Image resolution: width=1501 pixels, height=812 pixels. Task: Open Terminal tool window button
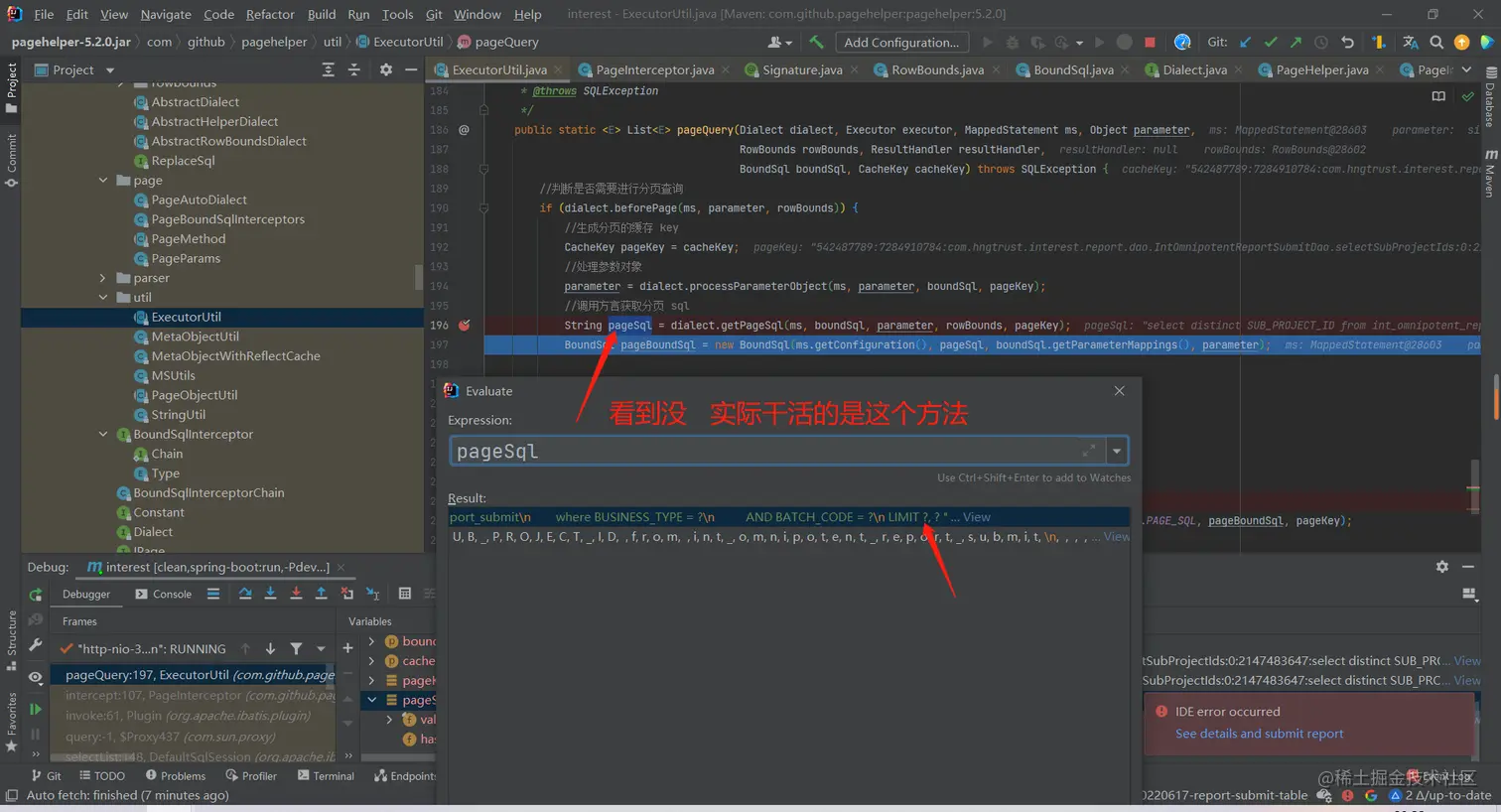tap(326, 776)
